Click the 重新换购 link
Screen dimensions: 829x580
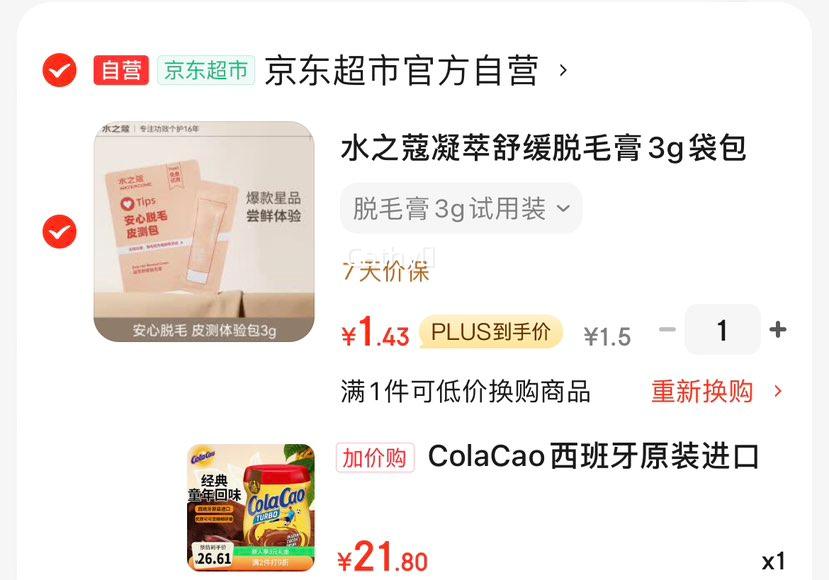pyautogui.click(x=702, y=392)
